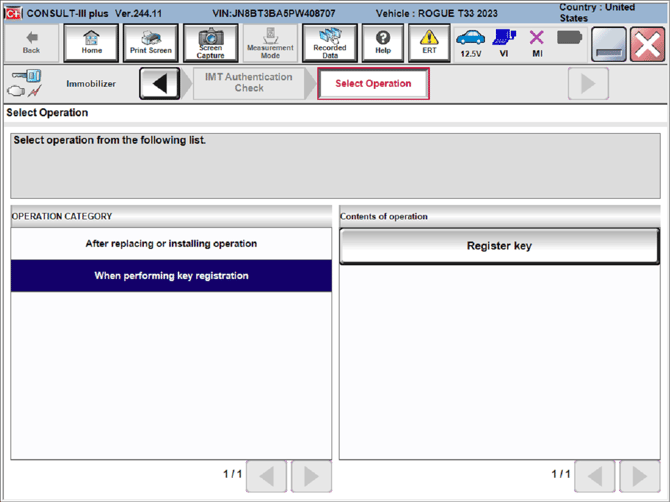
Task: Click the greyed next step arrow button
Action: point(588,83)
